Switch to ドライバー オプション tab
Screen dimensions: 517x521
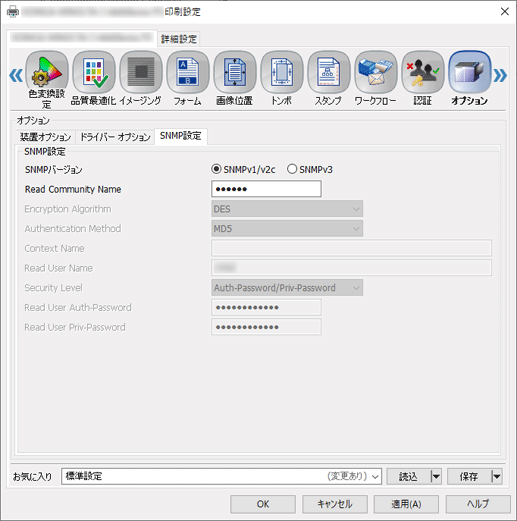115,137
